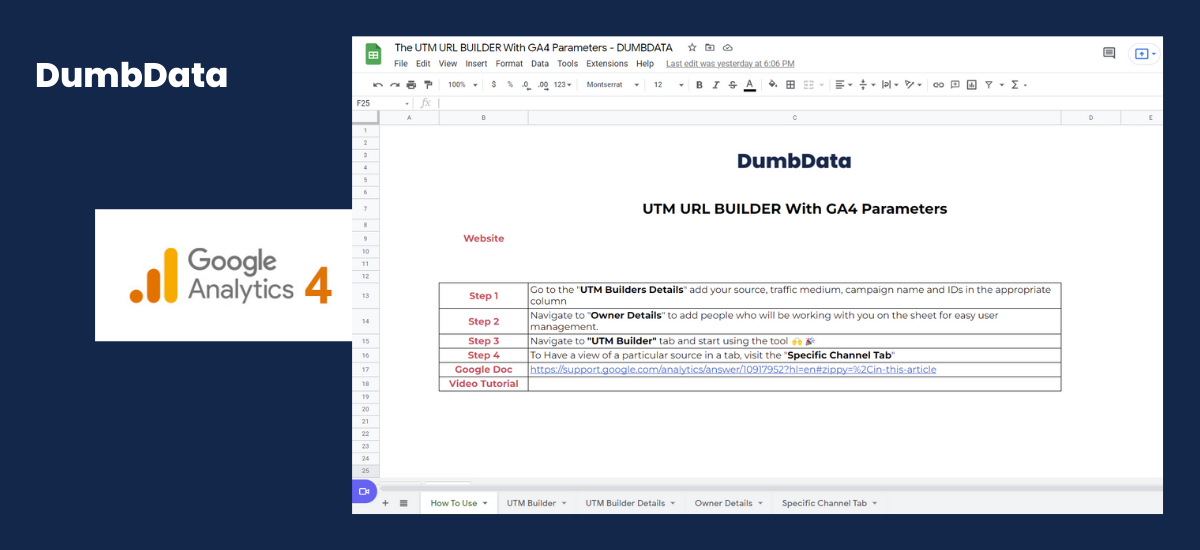The image size is (1200, 550).
Task: Click the purple Meet camera icon
Action: point(364,491)
